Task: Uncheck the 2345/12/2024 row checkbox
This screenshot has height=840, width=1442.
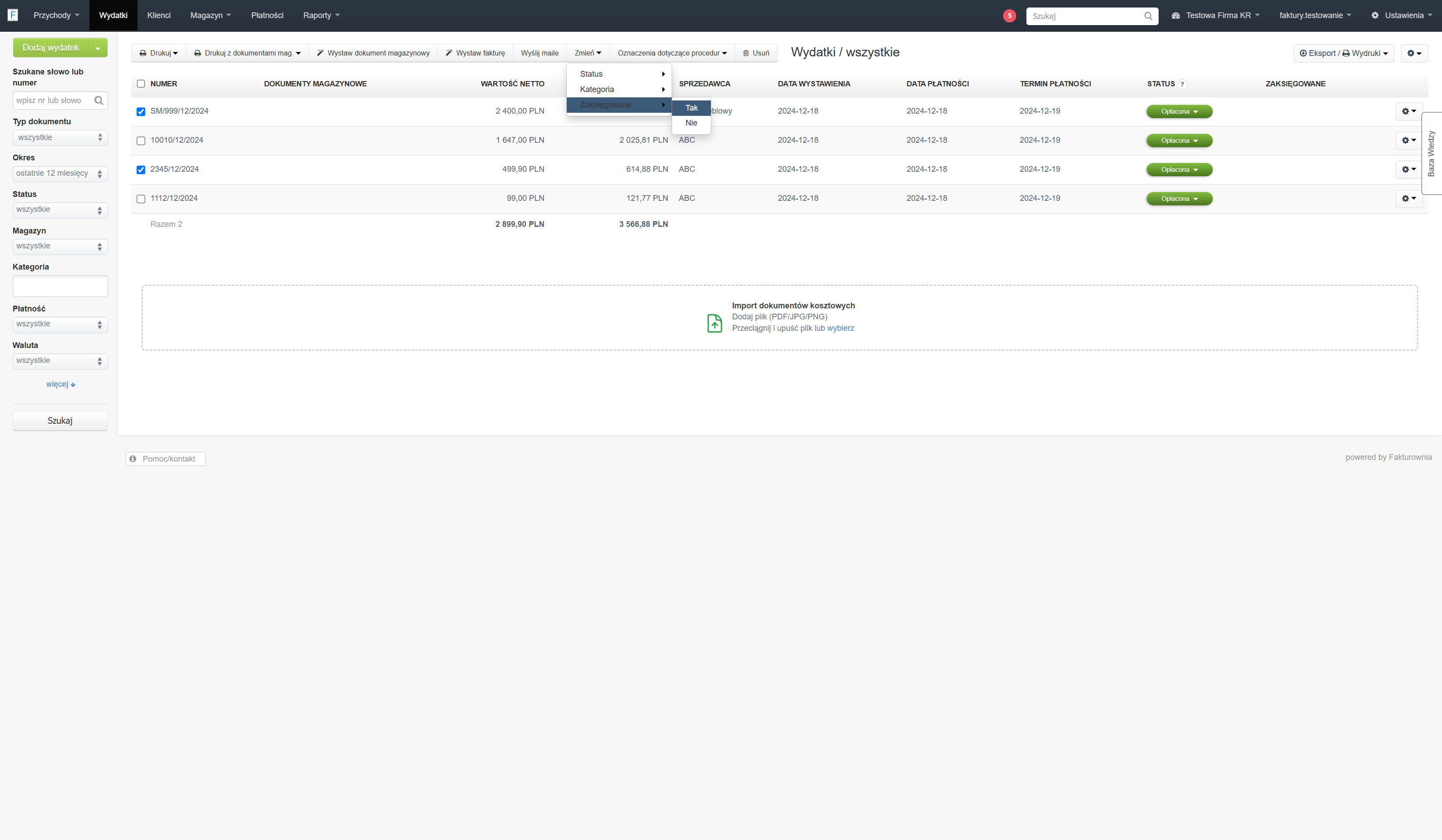Action: 141,170
